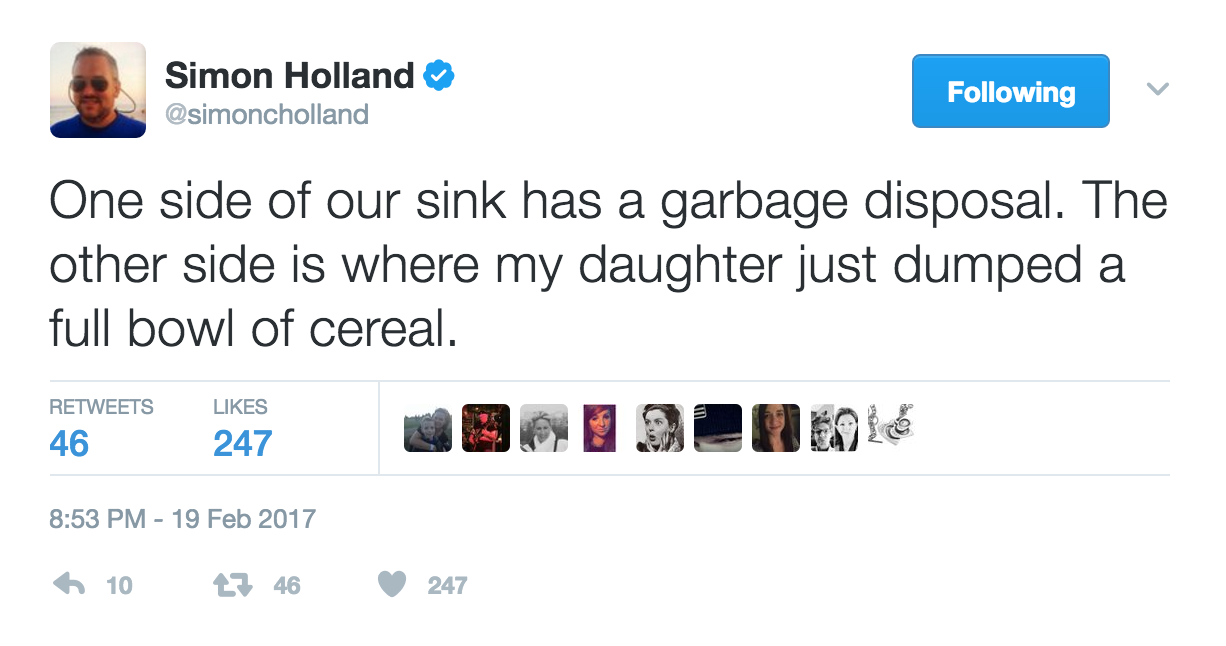The width and height of the screenshot is (1226, 646).
Task: Retweet using the retweet arrows icon
Action: pos(236,585)
